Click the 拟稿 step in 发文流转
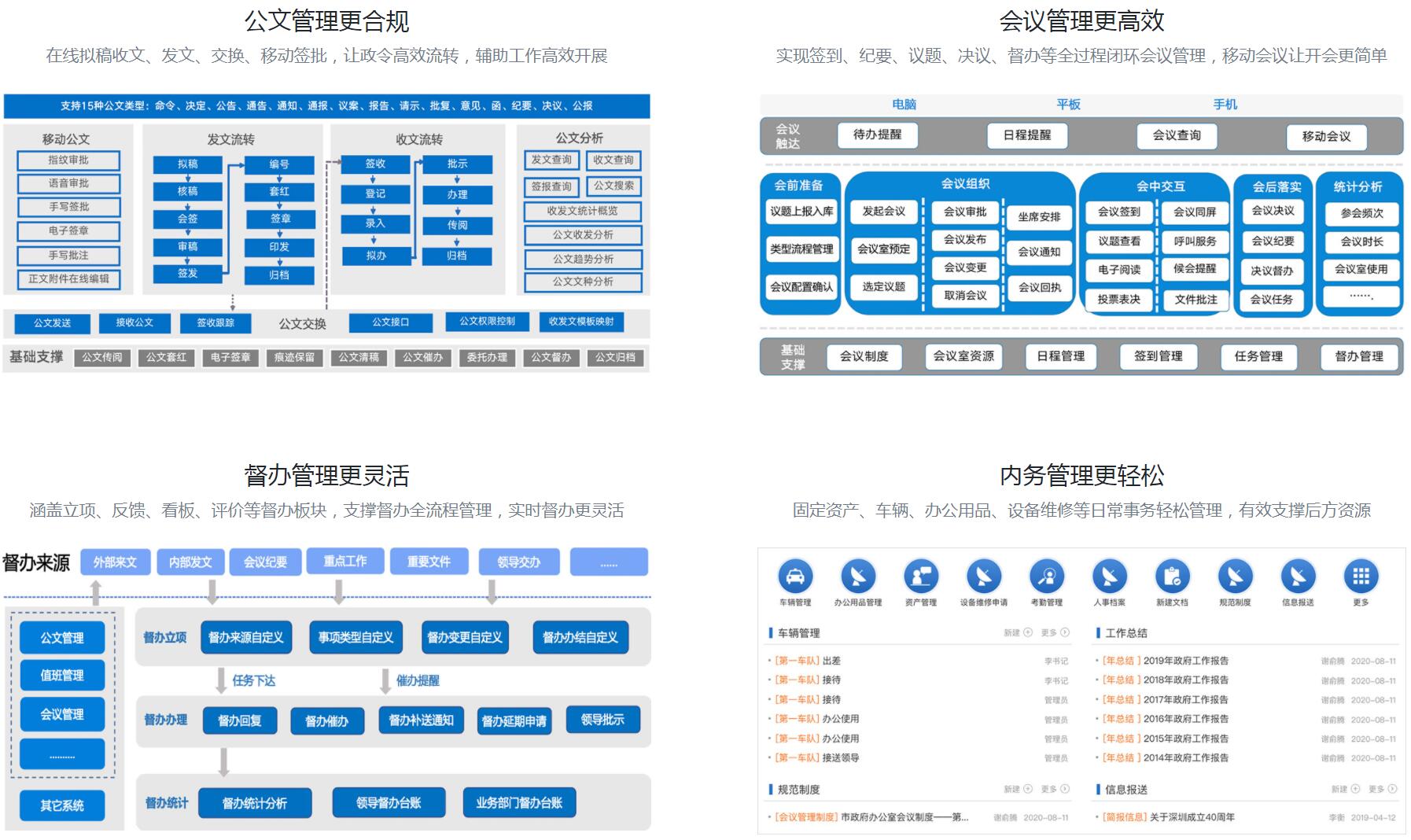The width and height of the screenshot is (1411, 840). click(187, 164)
